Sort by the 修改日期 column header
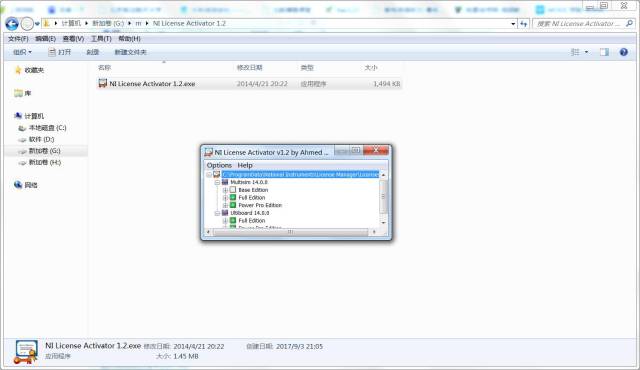The width and height of the screenshot is (640, 370). click(249, 67)
